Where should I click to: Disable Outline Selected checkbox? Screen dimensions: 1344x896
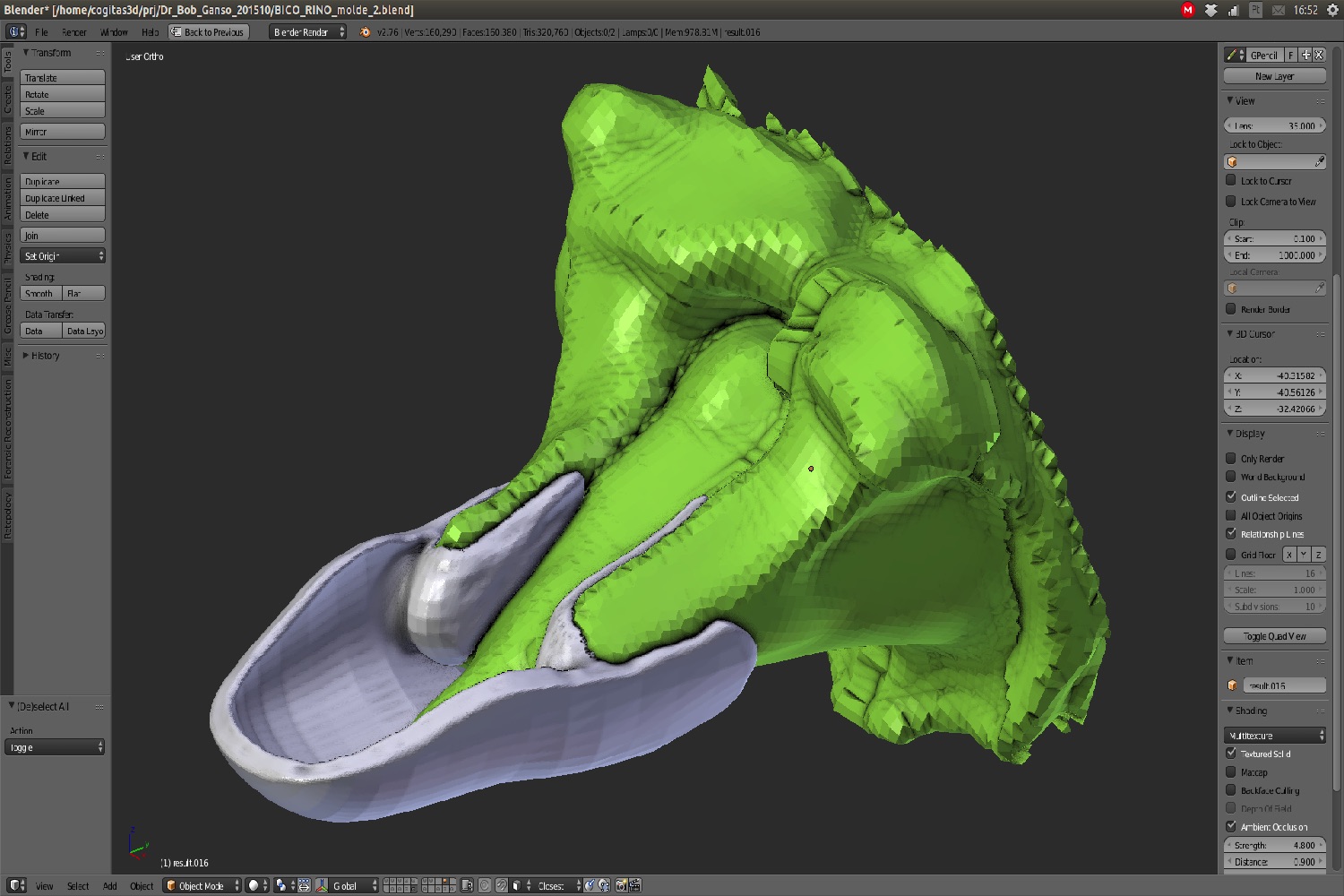click(x=1231, y=496)
